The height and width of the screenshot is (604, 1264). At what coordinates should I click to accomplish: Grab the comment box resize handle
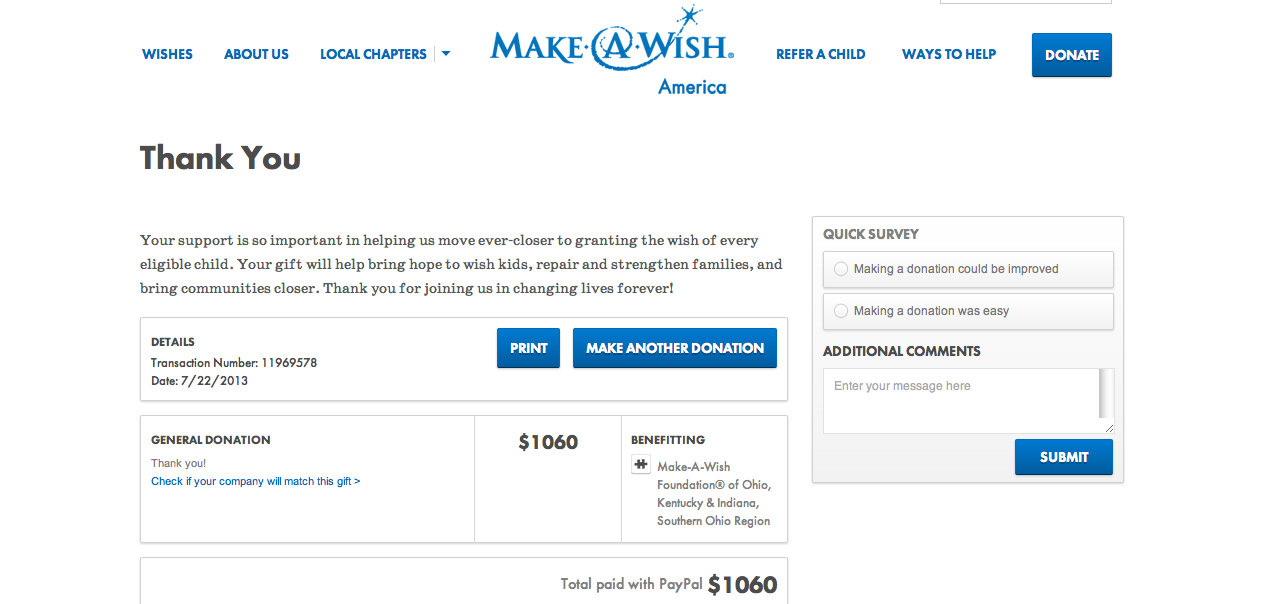1108,428
